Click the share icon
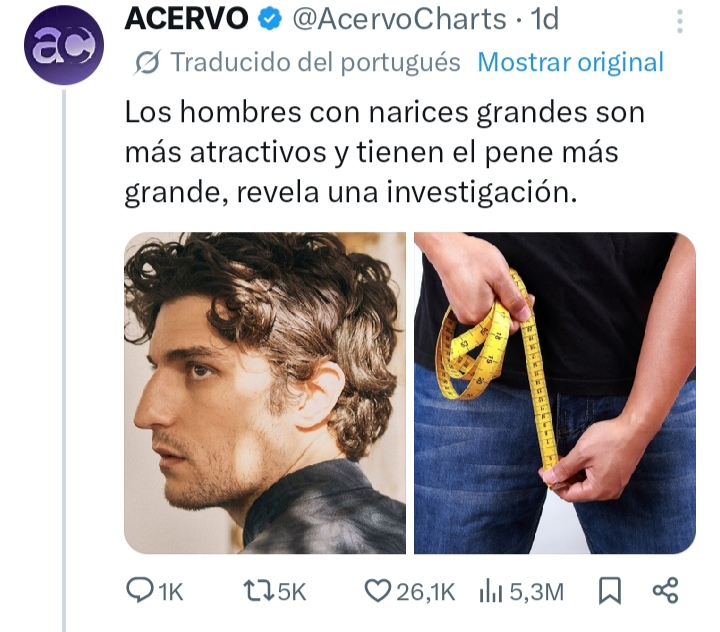This screenshot has width=720, height=632. tap(665, 590)
